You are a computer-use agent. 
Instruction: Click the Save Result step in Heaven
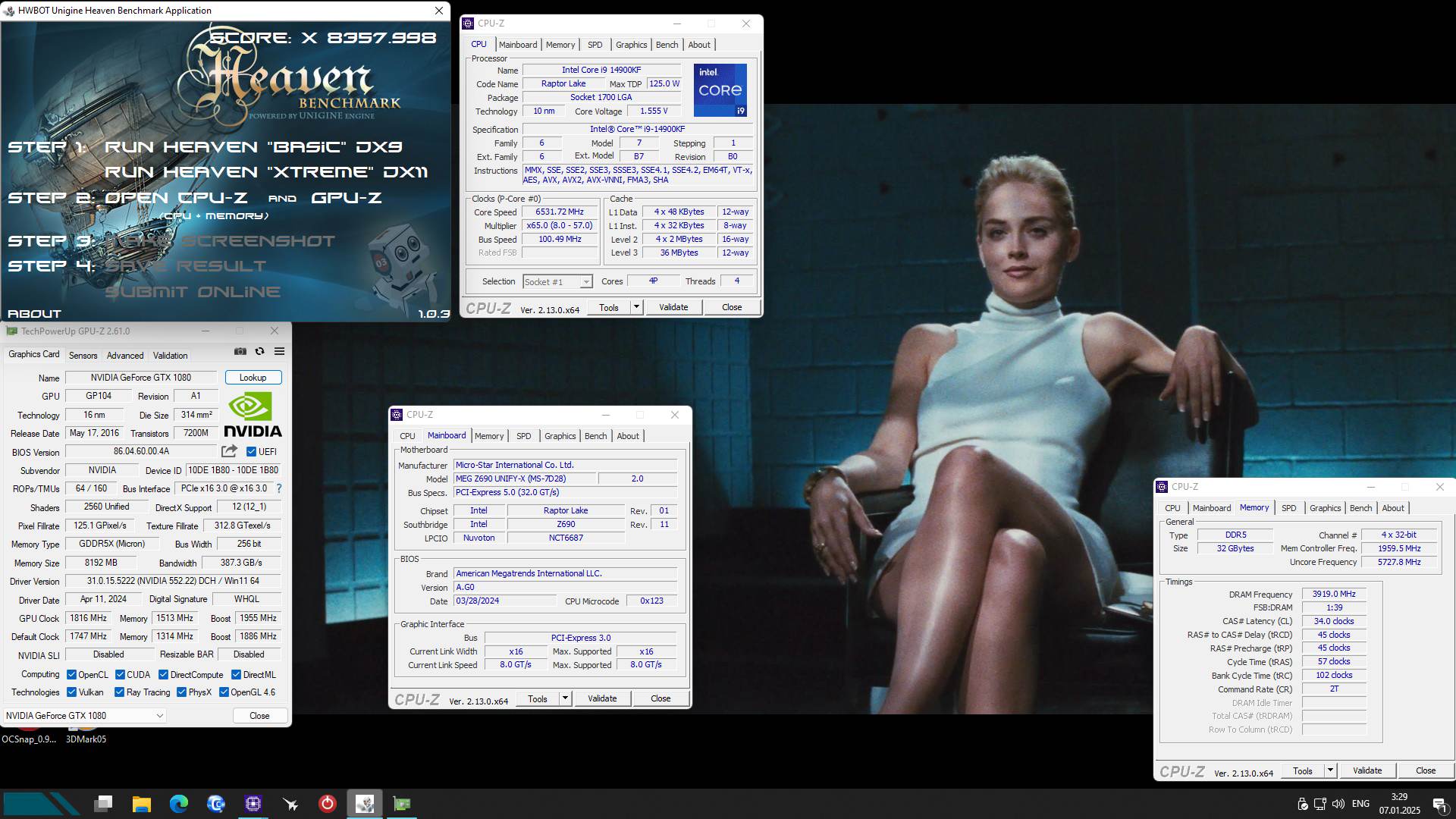[x=186, y=266]
